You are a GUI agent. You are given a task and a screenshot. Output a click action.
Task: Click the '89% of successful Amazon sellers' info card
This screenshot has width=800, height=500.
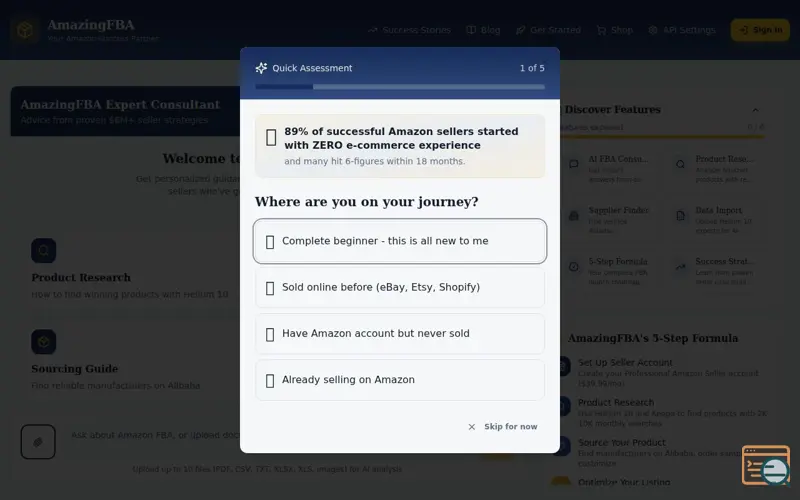click(x=399, y=146)
